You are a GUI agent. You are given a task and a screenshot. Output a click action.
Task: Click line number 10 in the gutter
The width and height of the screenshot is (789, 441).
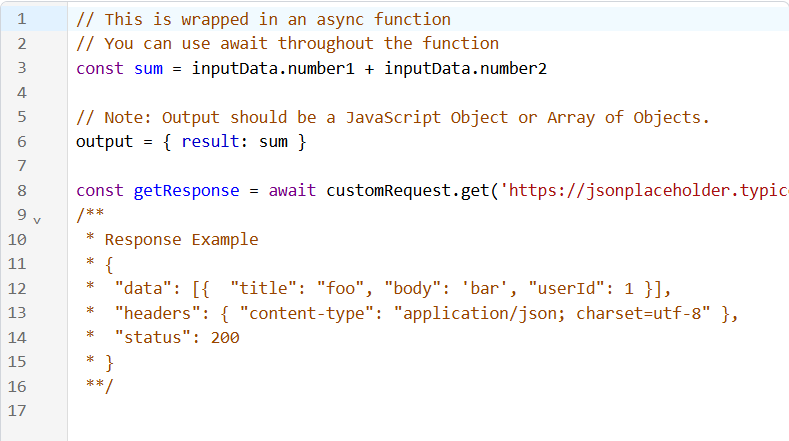pos(17,240)
